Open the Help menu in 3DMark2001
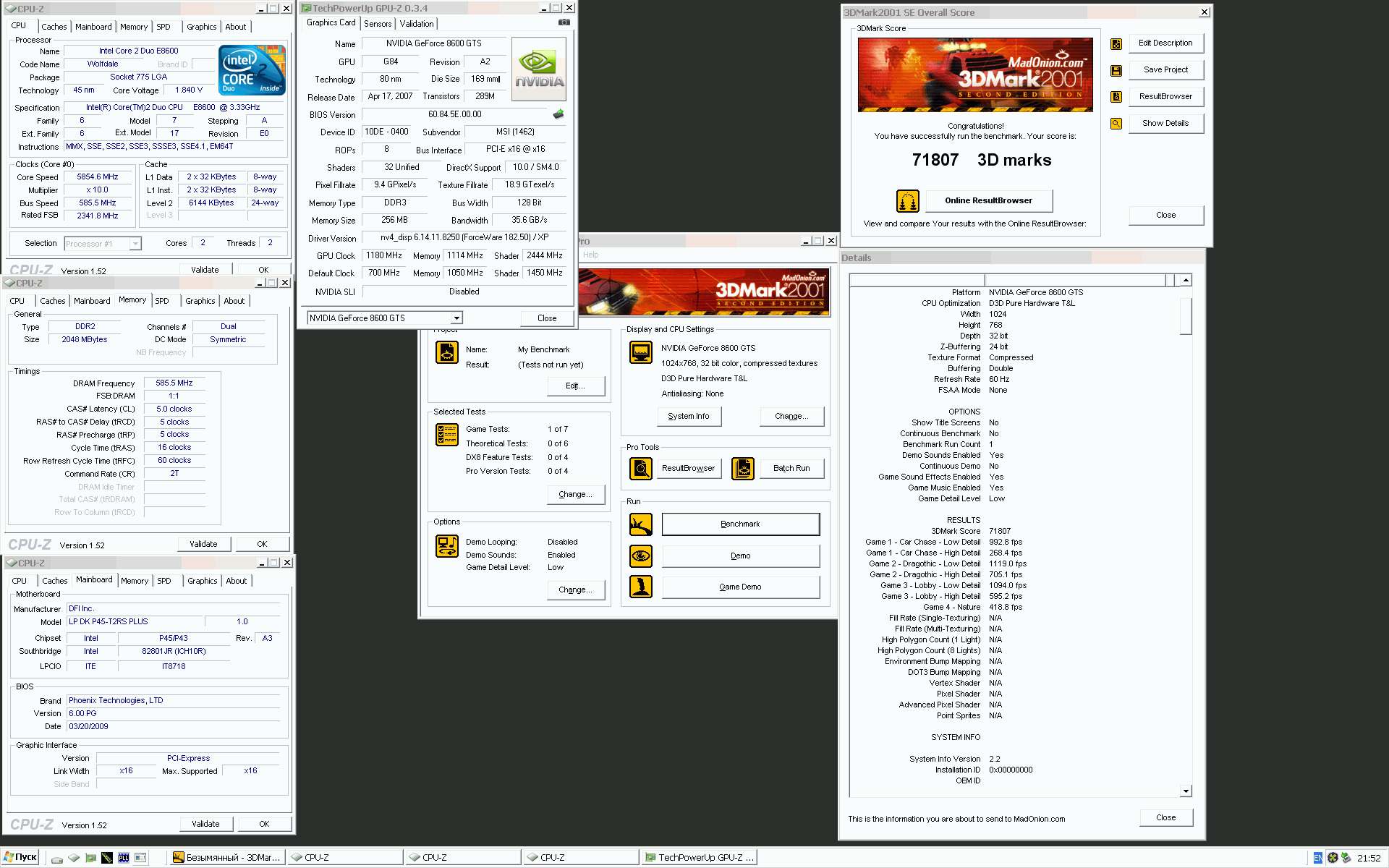The image size is (1389, 868). [x=591, y=255]
